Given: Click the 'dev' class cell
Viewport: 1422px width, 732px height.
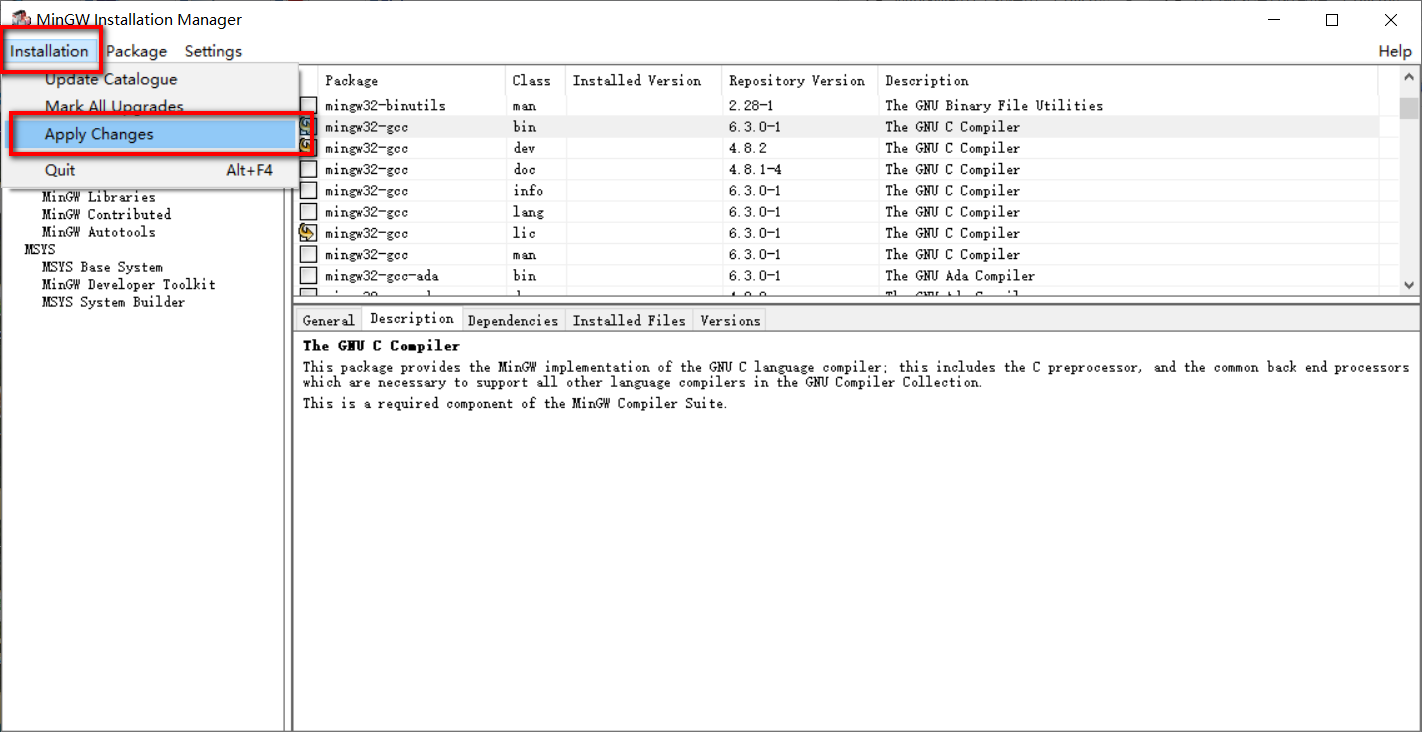Looking at the screenshot, I should point(524,148).
